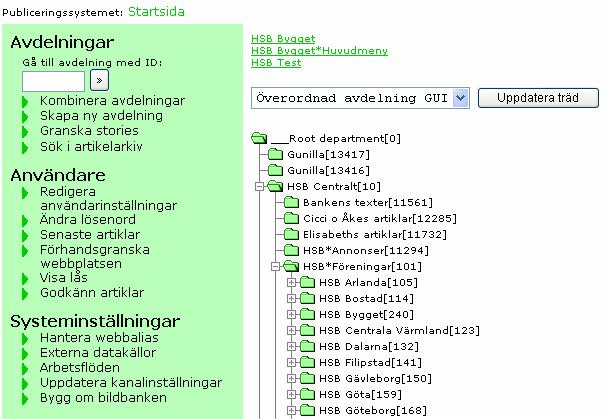Click the green arrow beside Kombinera avdelningar
Screen dimensions: 607x419
click(25, 102)
